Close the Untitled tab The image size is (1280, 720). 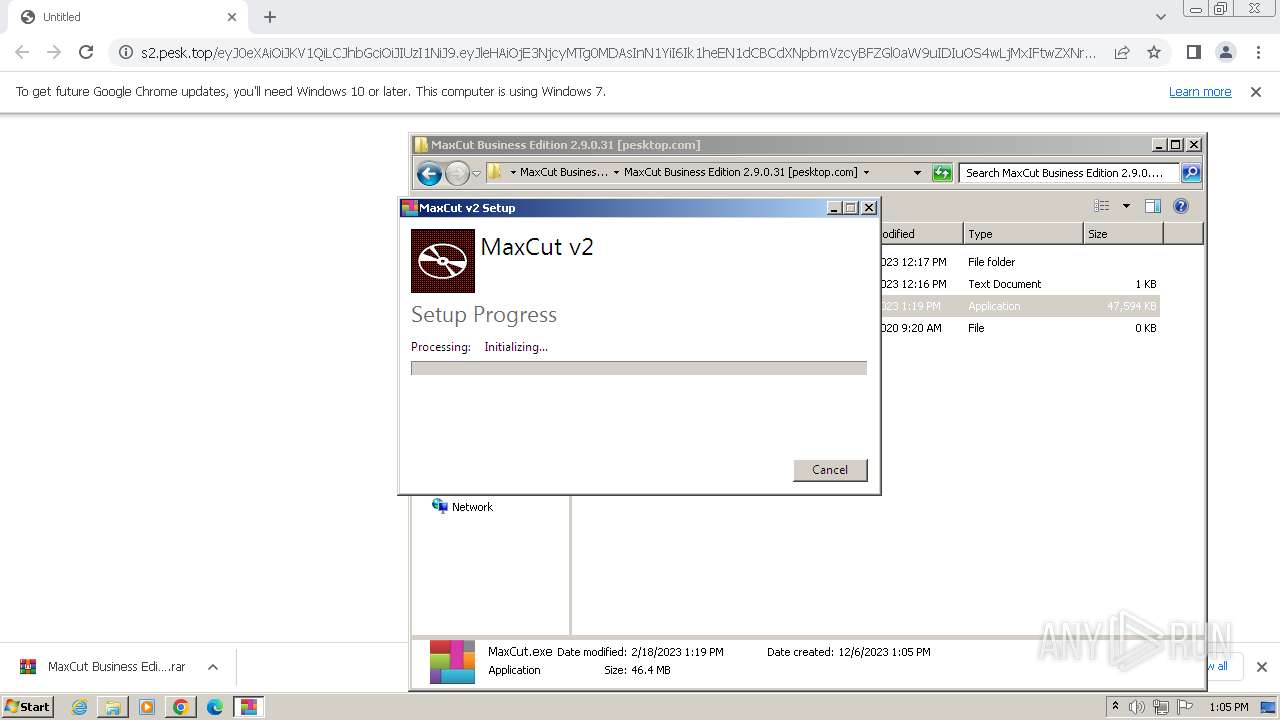232,17
